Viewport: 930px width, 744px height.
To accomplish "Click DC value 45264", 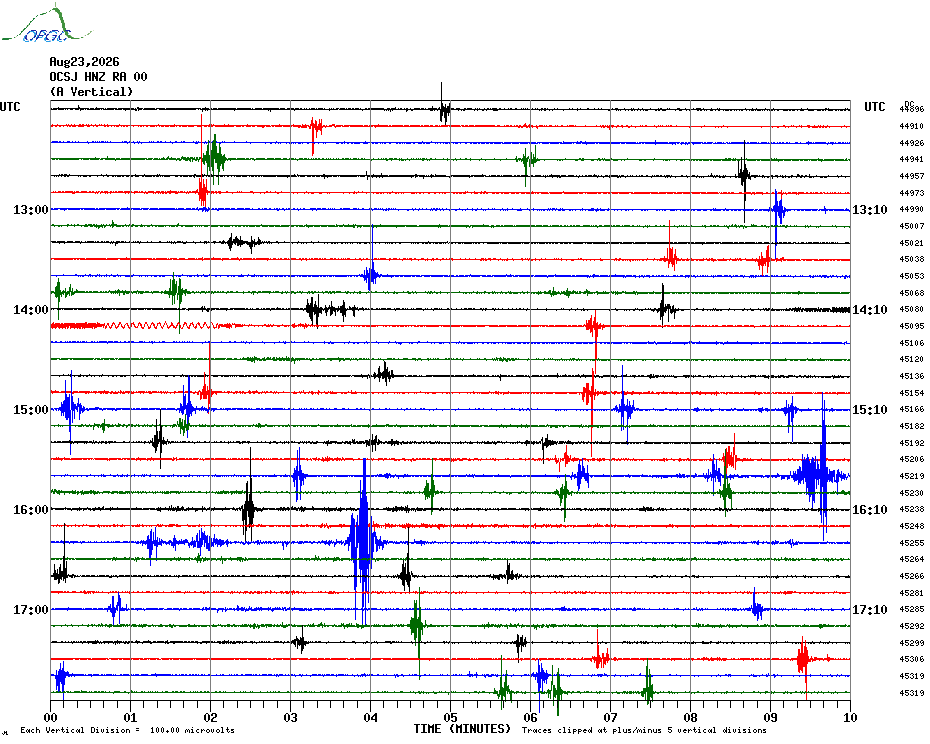I will tap(912, 560).
